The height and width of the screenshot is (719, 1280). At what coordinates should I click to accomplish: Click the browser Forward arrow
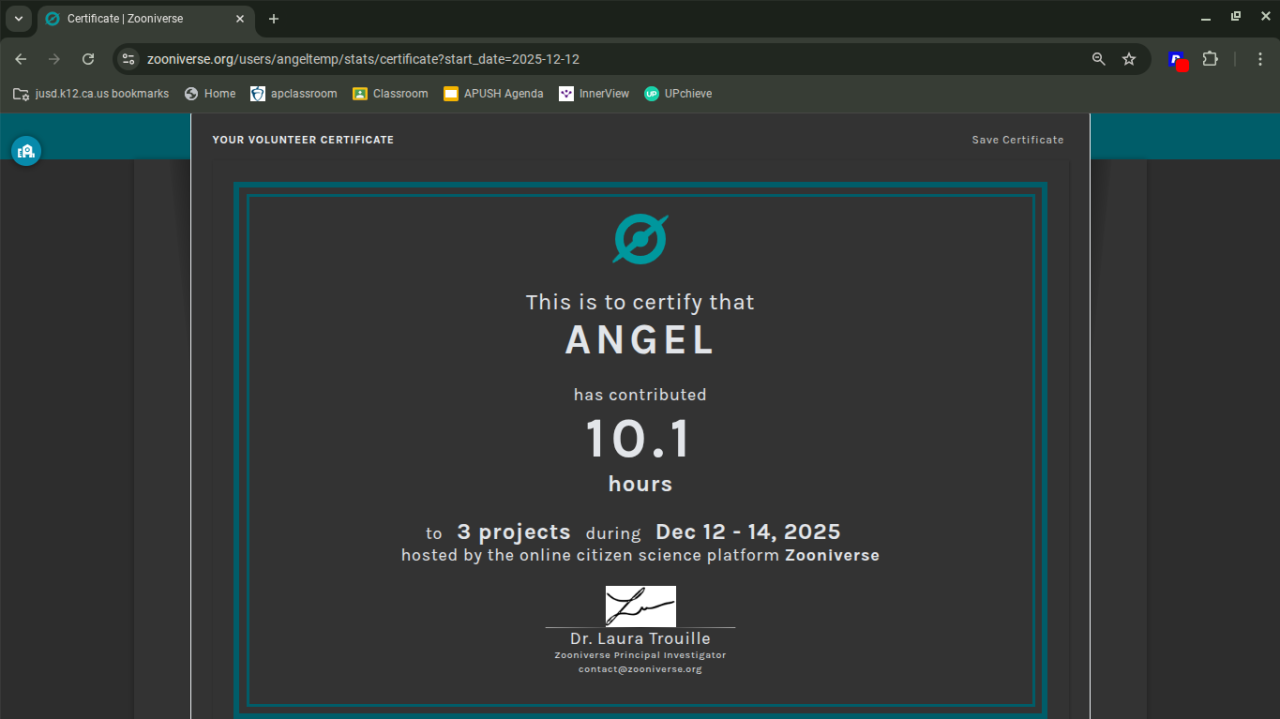coord(54,59)
